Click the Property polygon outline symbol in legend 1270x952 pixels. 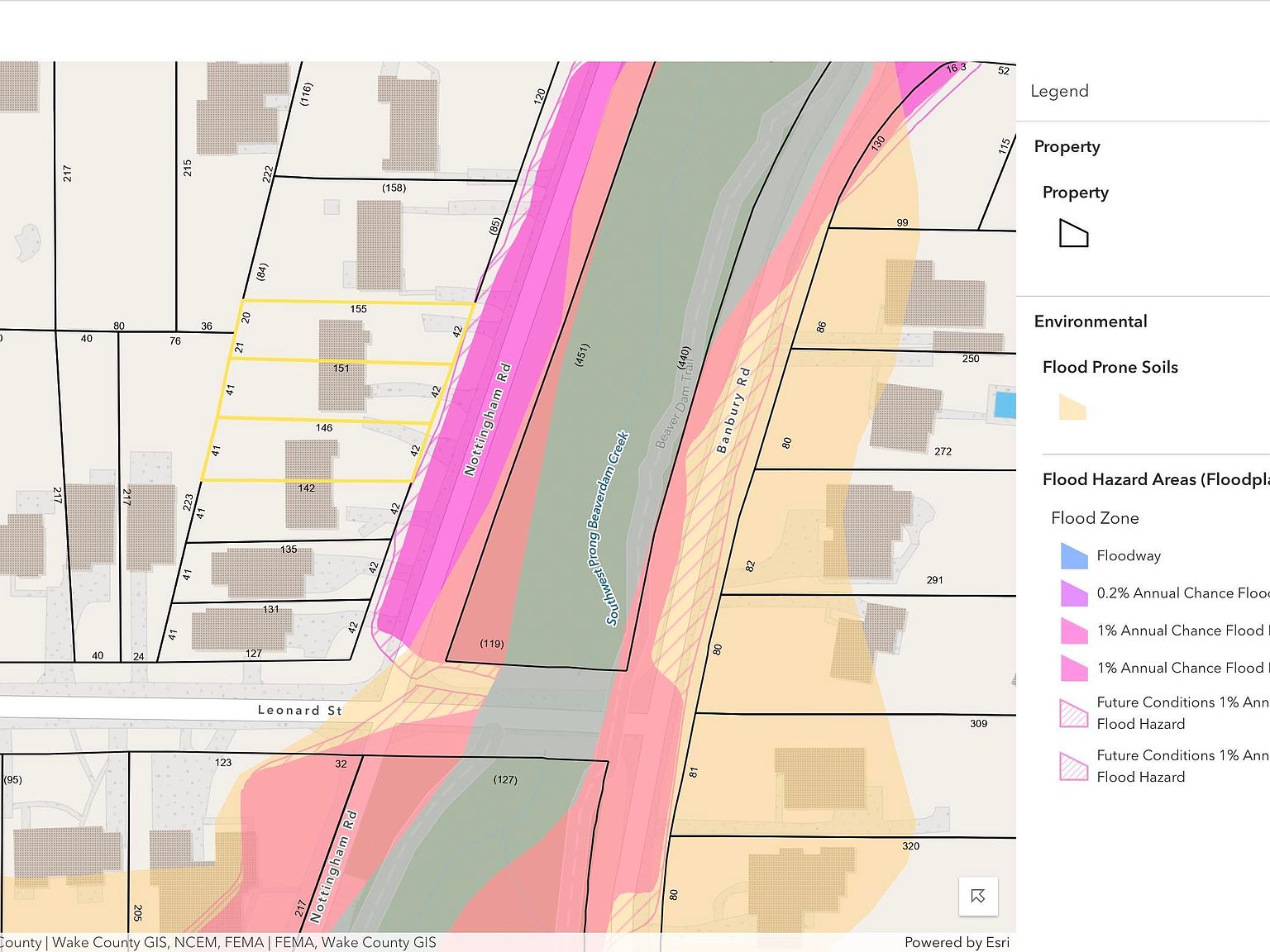click(1073, 234)
